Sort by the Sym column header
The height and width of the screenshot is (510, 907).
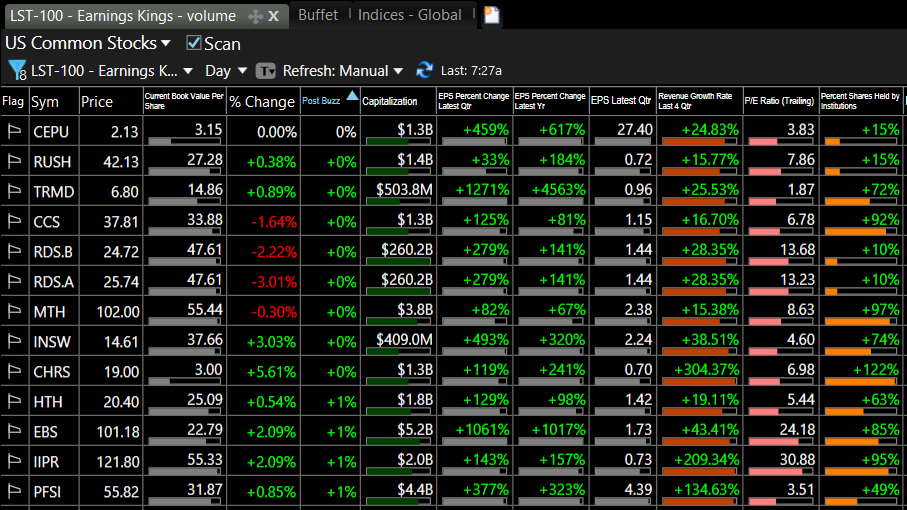click(x=53, y=101)
